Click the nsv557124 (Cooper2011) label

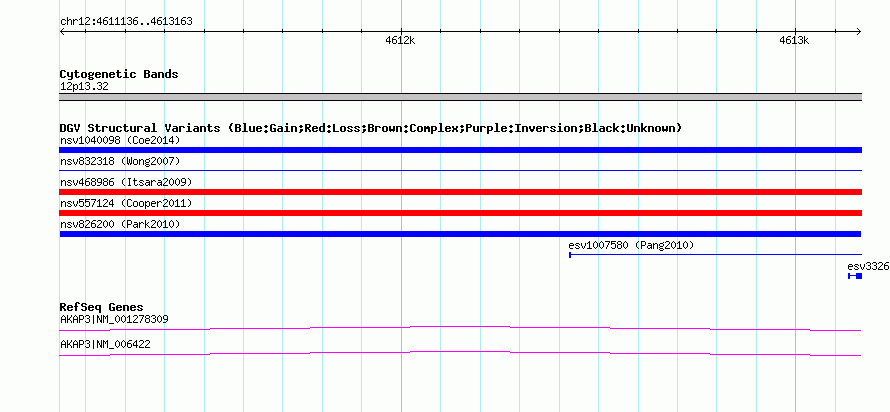[x=126, y=203]
